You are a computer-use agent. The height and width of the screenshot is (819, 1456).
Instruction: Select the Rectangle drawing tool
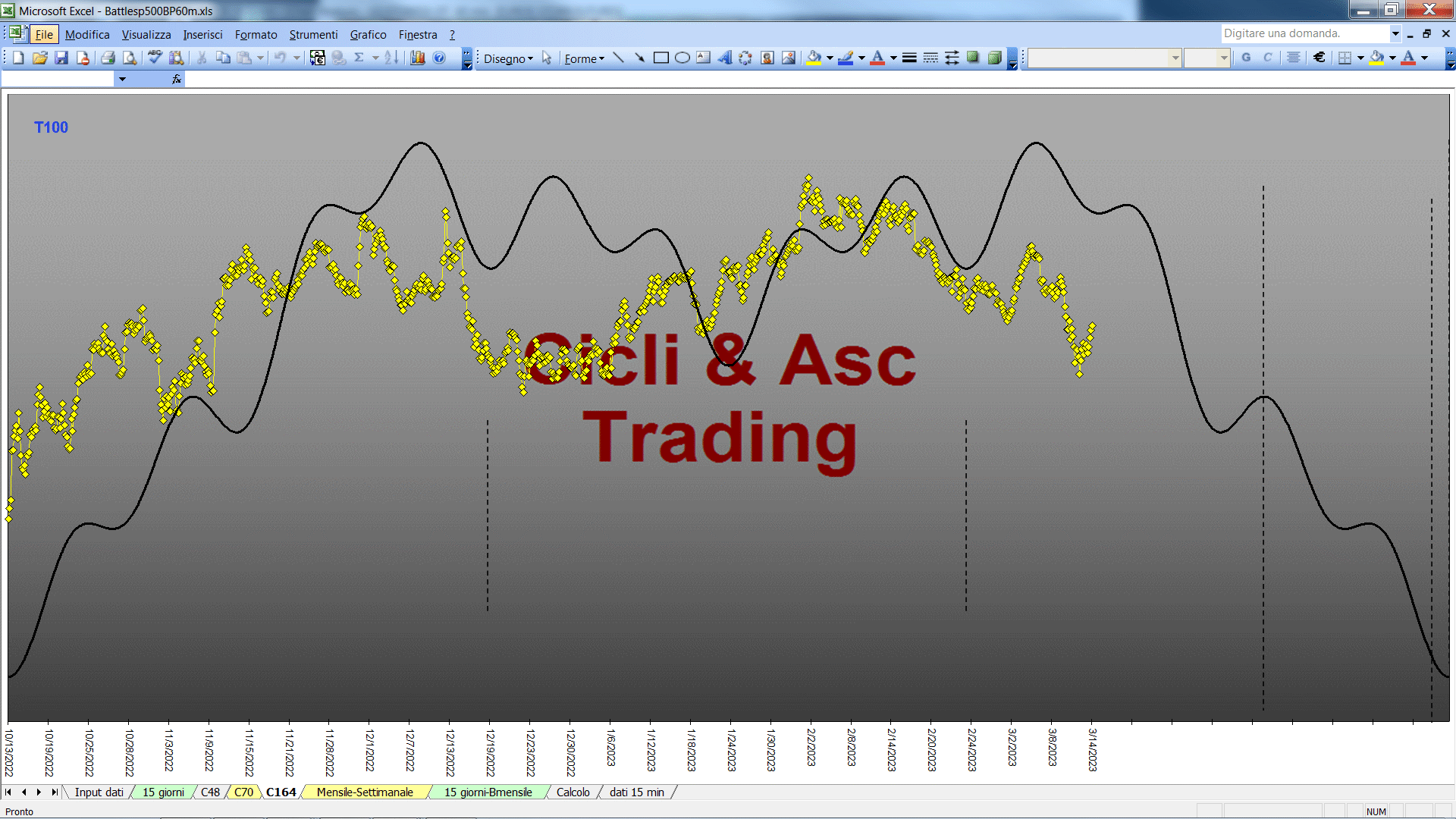(x=661, y=58)
